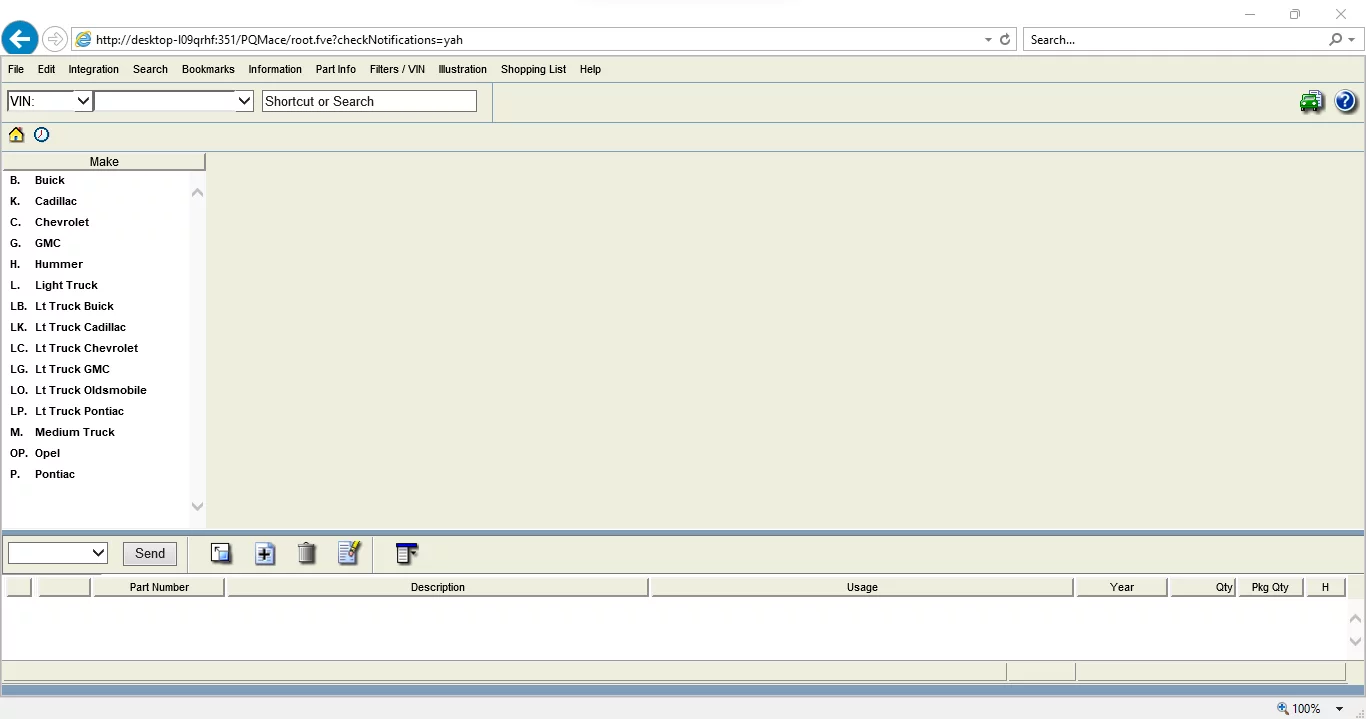Open the Part Info menu

click(x=335, y=70)
